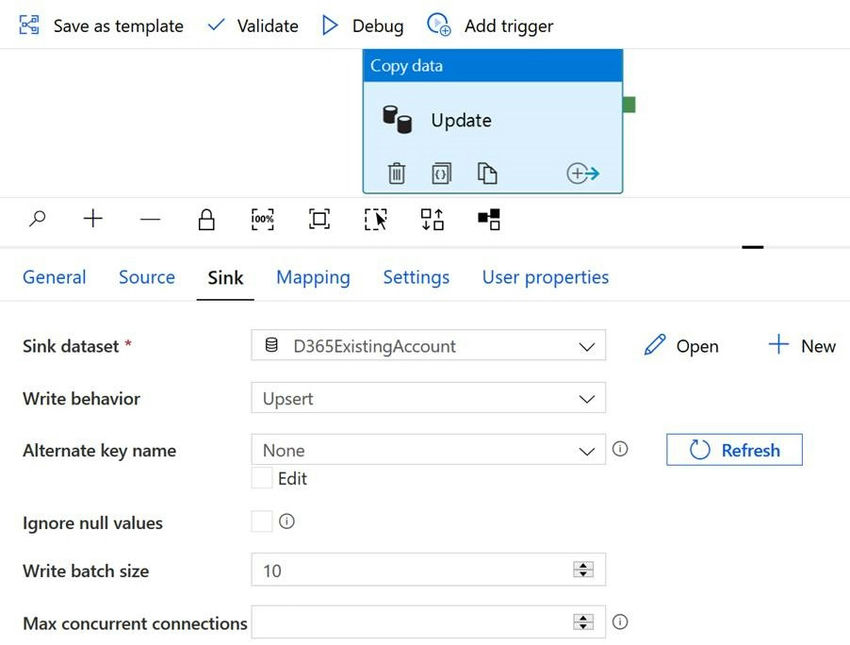Enable the Edit checkbox under Alternate key name
Viewport: 850px width, 645px height.
pyautogui.click(x=262, y=479)
